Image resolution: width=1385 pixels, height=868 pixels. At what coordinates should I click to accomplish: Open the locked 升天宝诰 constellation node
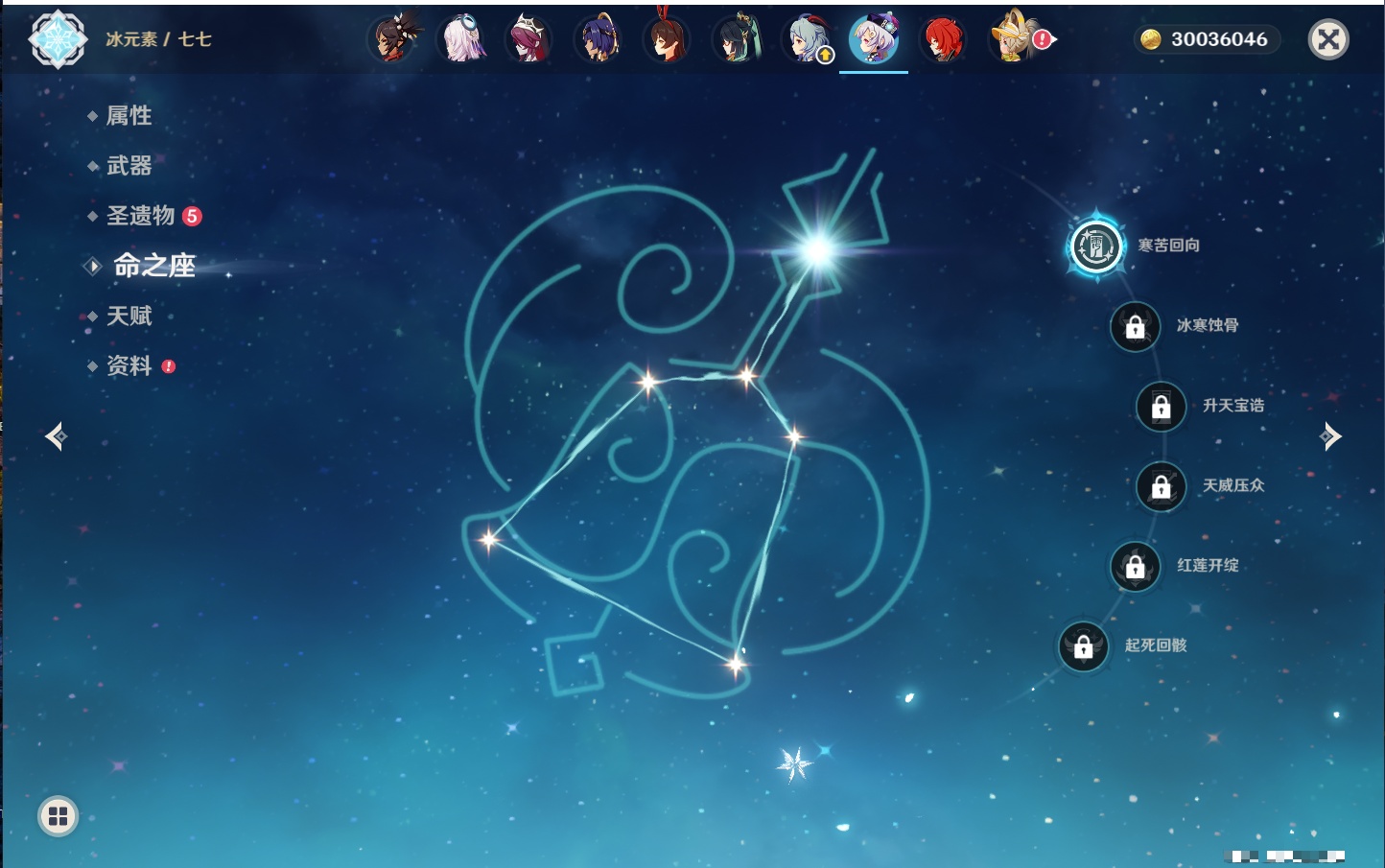click(1161, 407)
